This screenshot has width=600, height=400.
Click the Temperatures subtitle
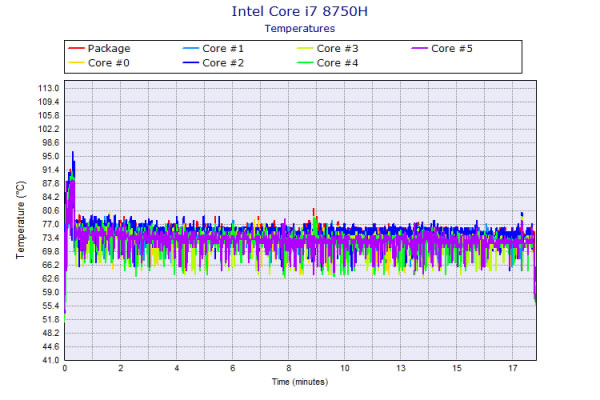coord(300,29)
